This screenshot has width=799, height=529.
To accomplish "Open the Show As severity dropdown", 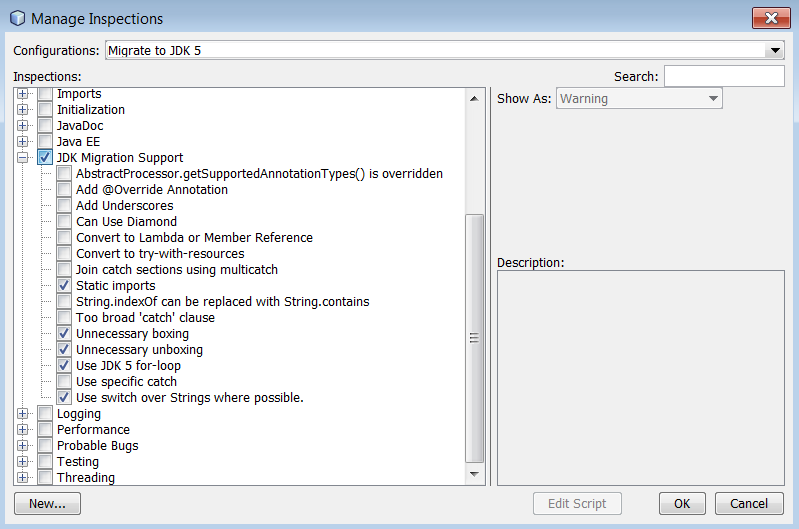I will (x=712, y=99).
